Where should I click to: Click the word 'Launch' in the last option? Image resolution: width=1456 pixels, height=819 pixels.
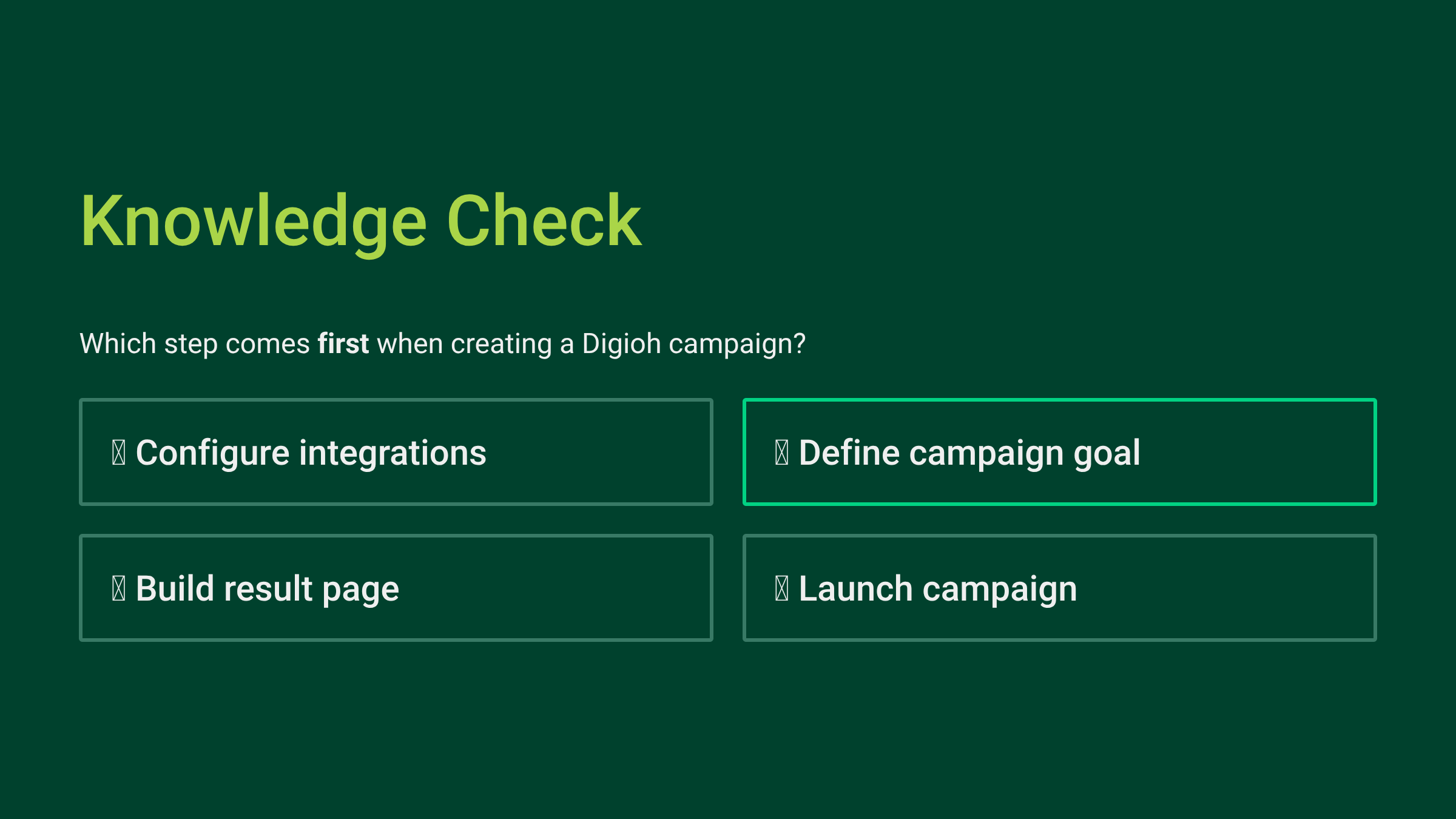tap(855, 589)
